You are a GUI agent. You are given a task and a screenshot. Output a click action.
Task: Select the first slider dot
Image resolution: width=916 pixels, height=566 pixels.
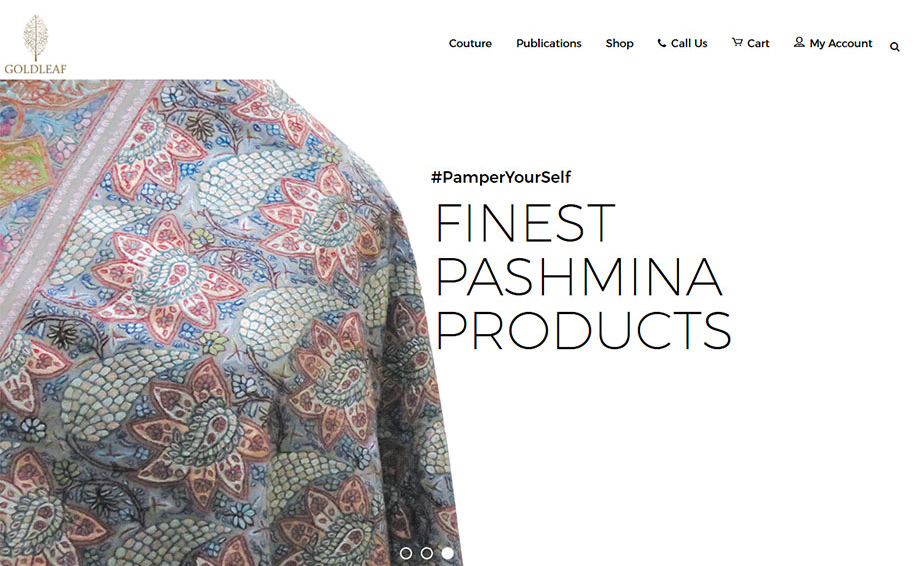pyautogui.click(x=405, y=553)
